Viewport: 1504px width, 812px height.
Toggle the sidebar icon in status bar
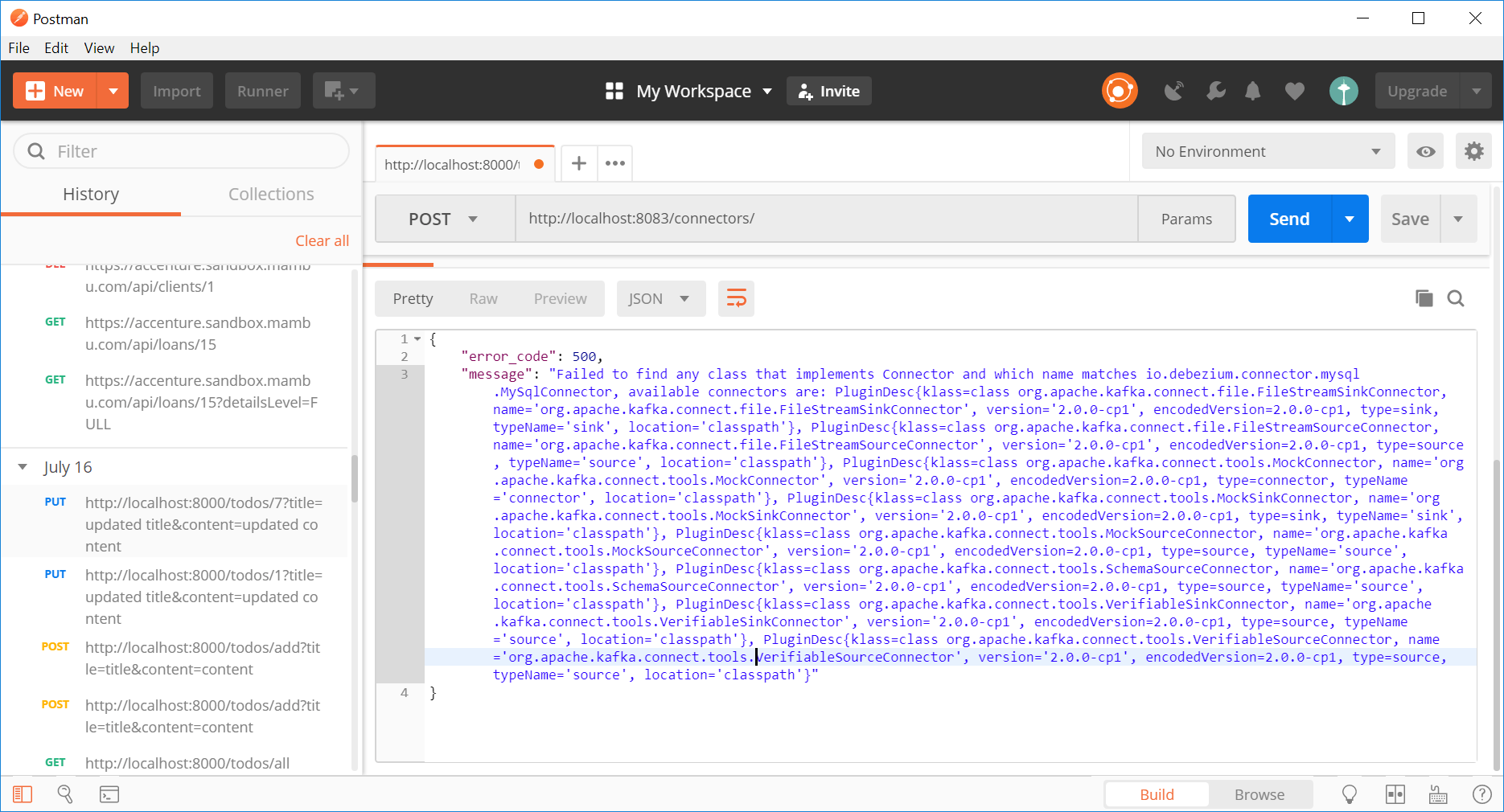[23, 794]
